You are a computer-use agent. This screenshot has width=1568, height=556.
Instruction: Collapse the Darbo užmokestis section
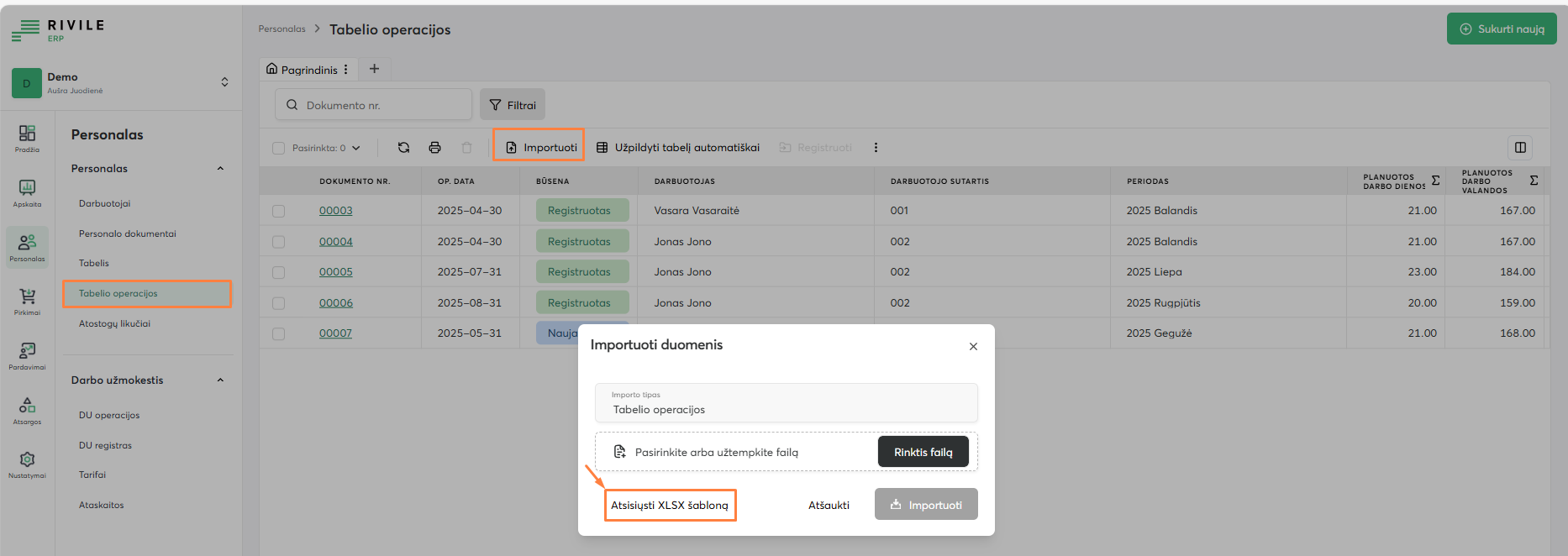tap(220, 380)
